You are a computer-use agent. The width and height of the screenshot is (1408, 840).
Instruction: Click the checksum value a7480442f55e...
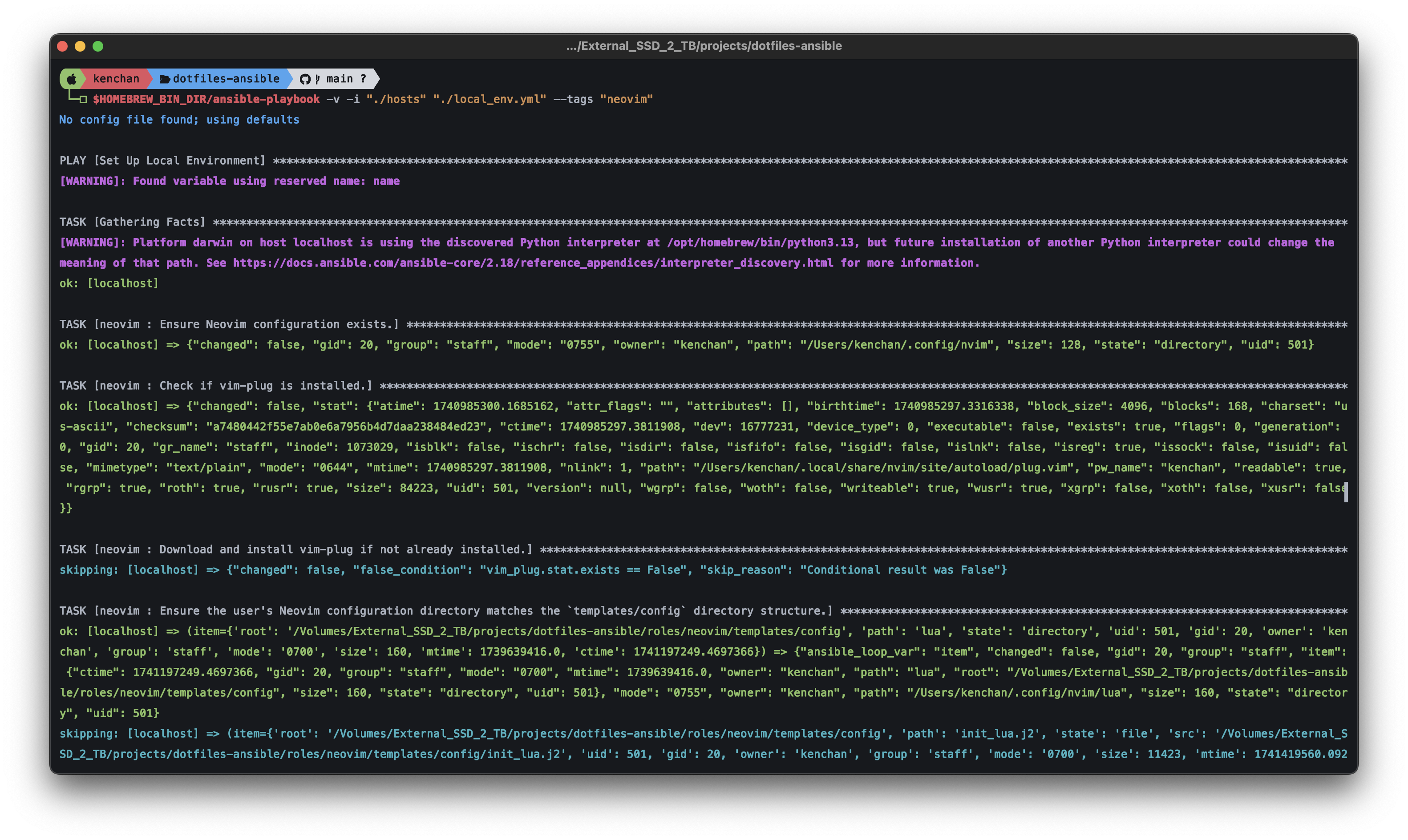click(x=346, y=426)
